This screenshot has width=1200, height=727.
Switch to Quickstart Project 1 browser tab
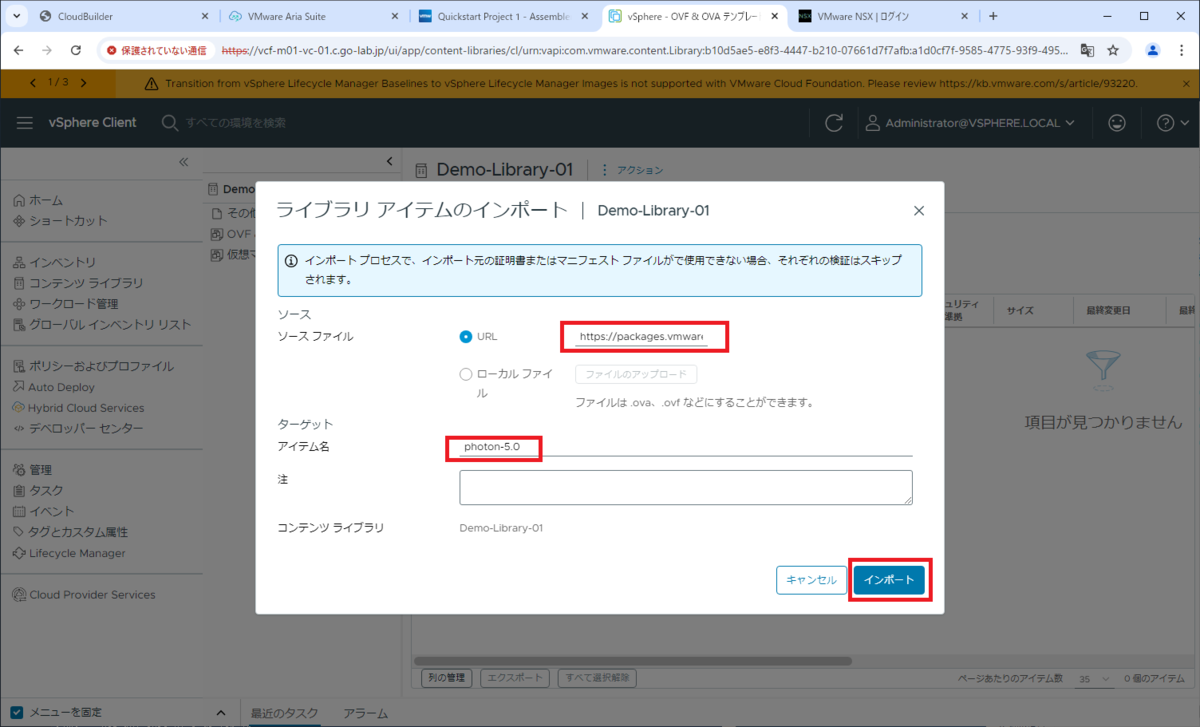pos(505,16)
